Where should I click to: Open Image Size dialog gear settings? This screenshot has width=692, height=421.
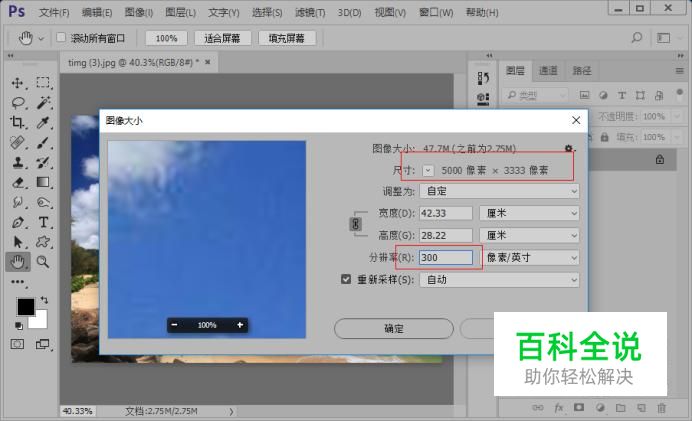coord(569,149)
